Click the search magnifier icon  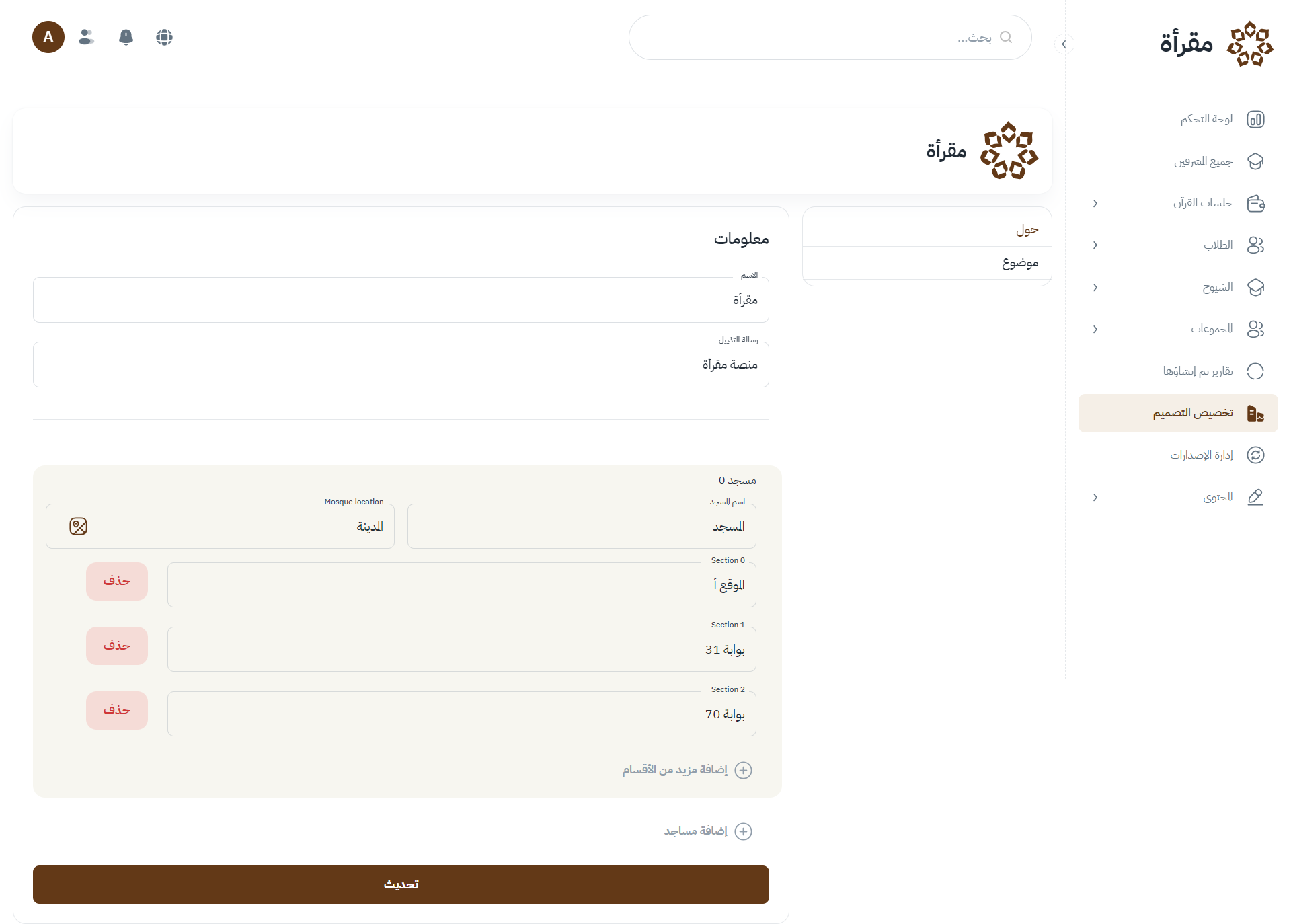tap(1006, 37)
